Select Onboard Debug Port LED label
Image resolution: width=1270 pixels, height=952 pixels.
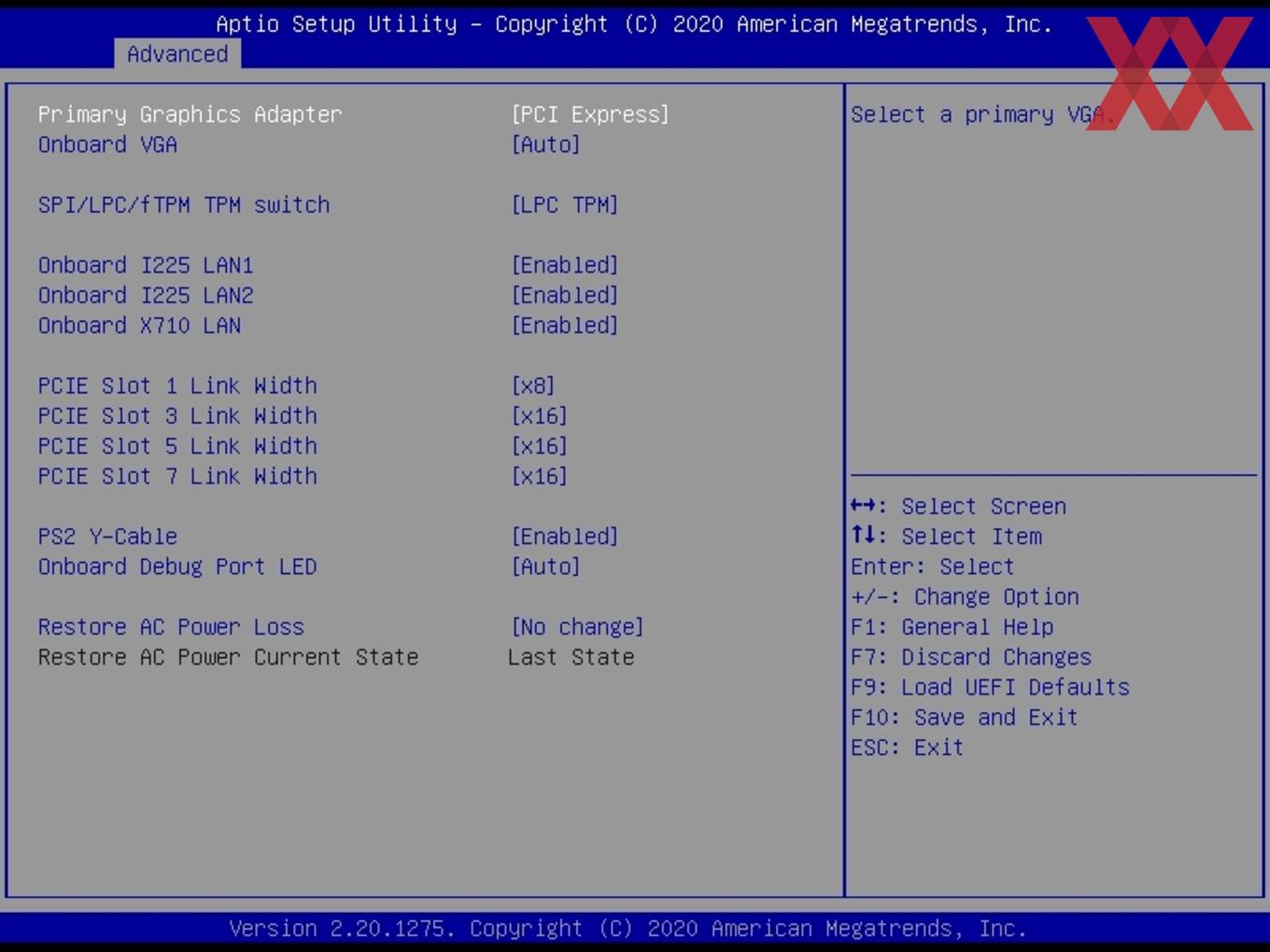pos(177,567)
